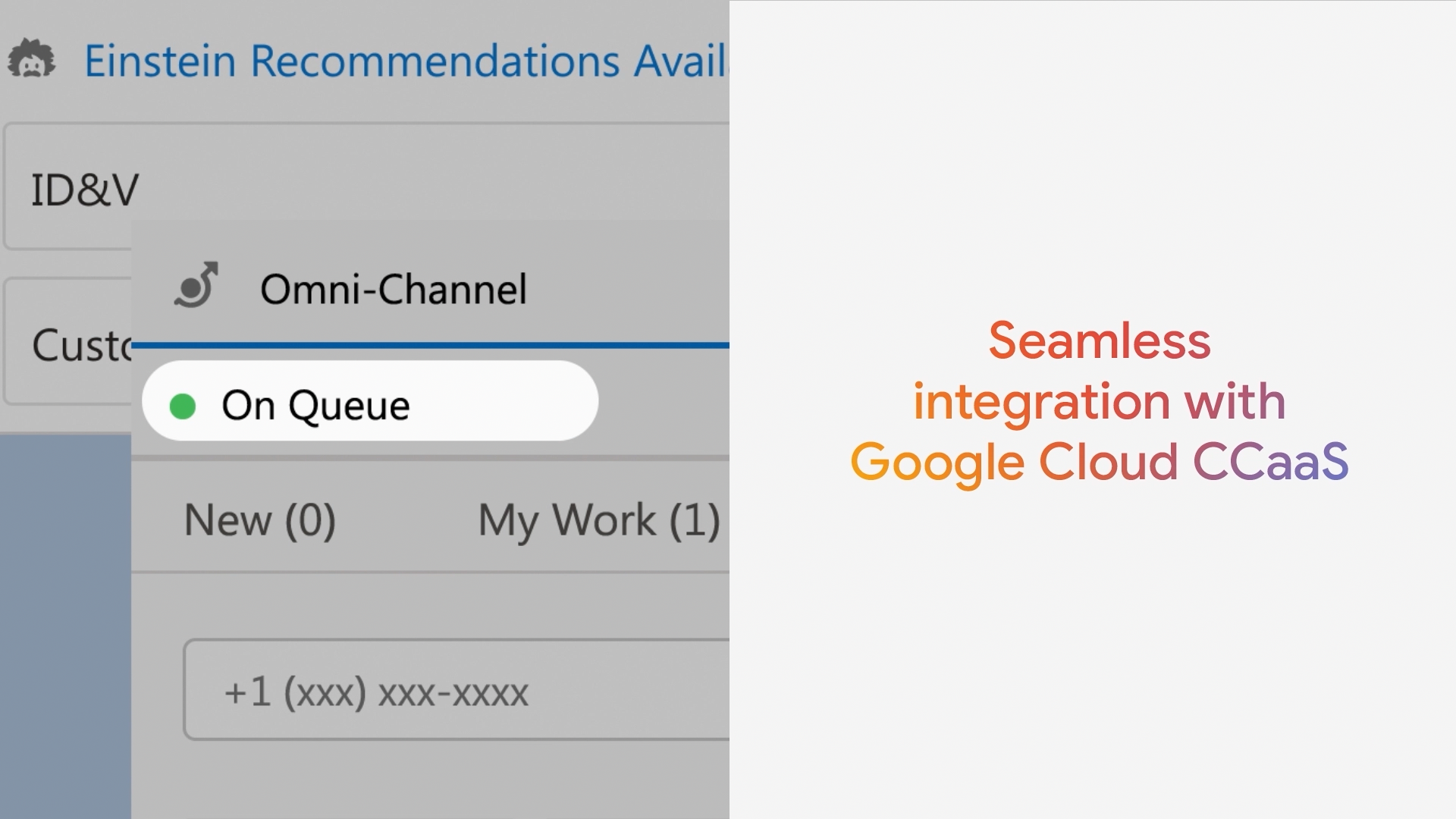Expand the partially hidden Customer section
This screenshot has height=819, width=1456.
pos(80,345)
